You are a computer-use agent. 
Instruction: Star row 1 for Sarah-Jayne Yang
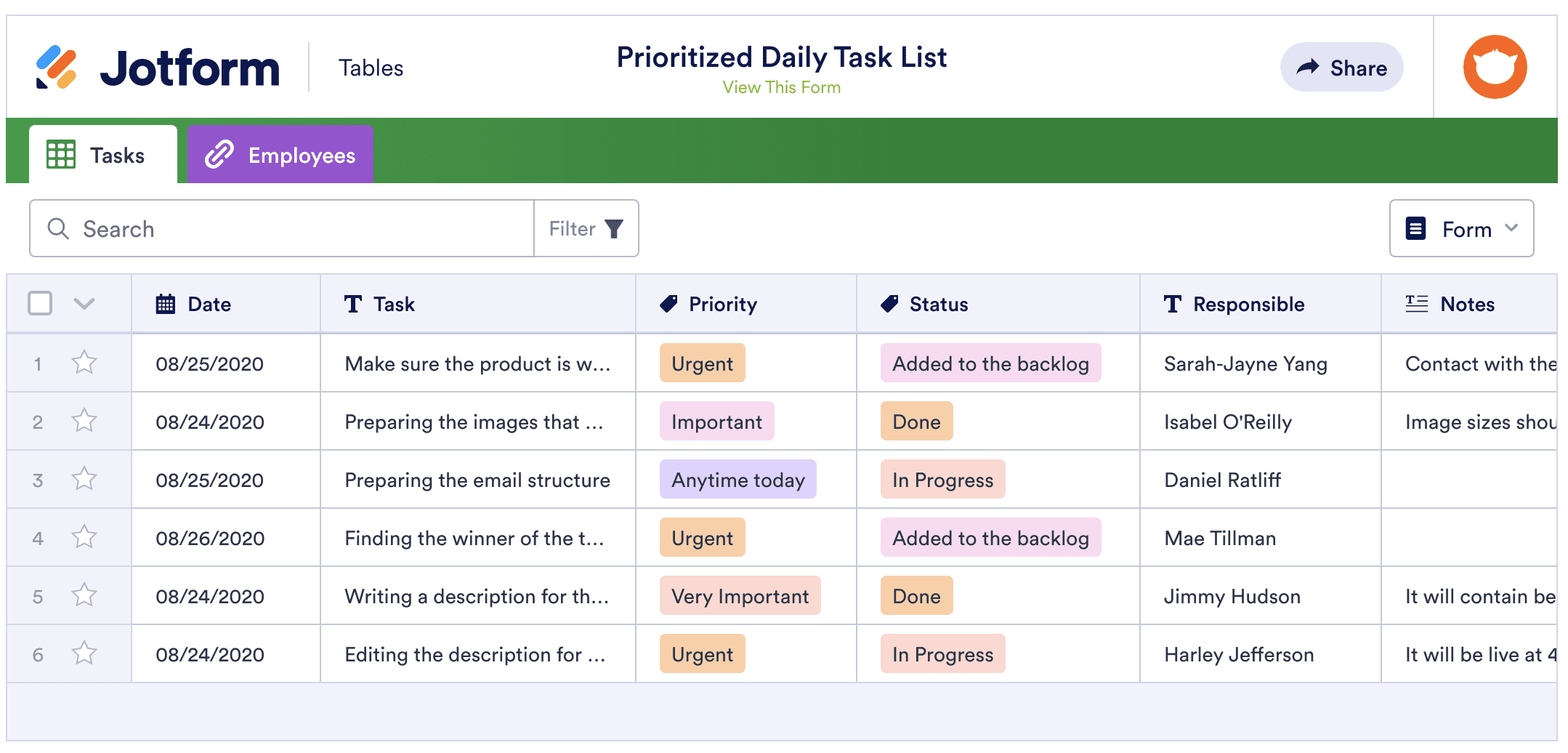[x=84, y=363]
